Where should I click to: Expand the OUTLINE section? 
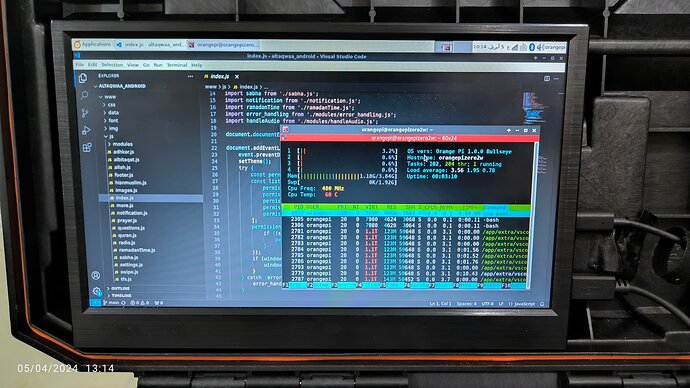tap(119, 289)
